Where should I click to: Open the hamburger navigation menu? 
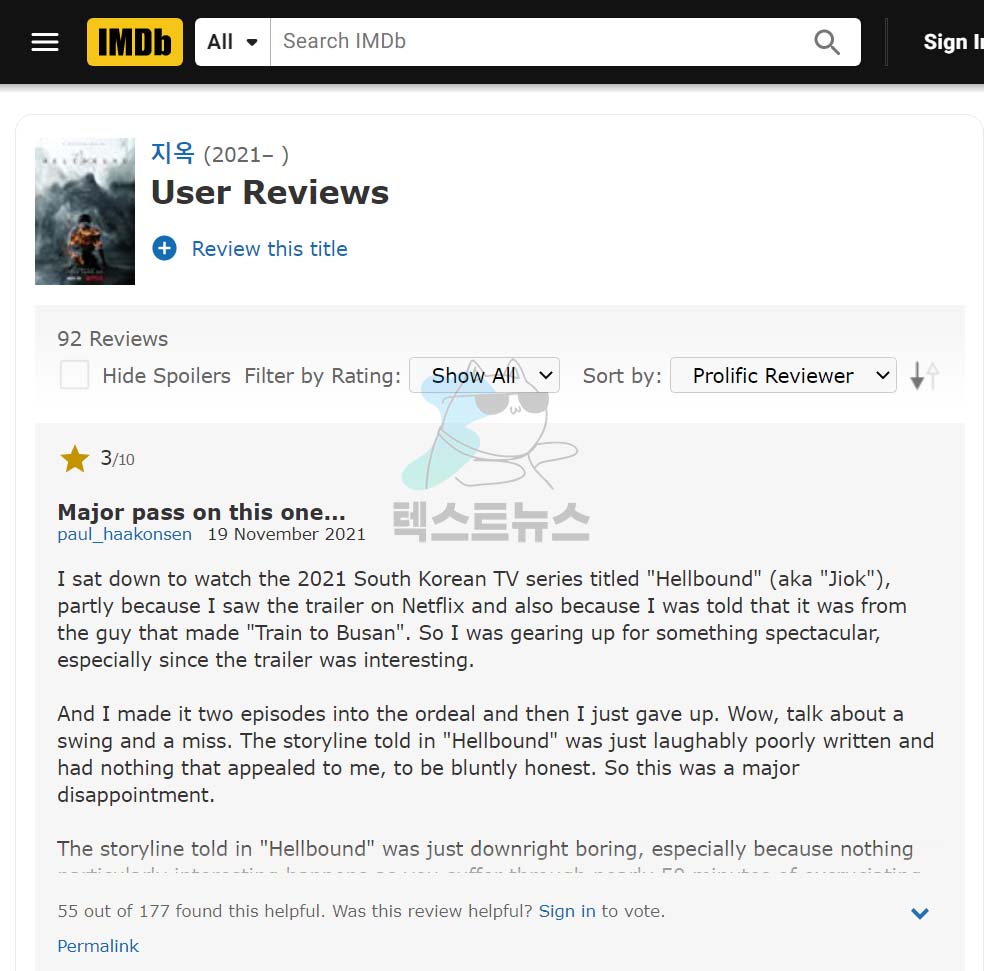45,42
